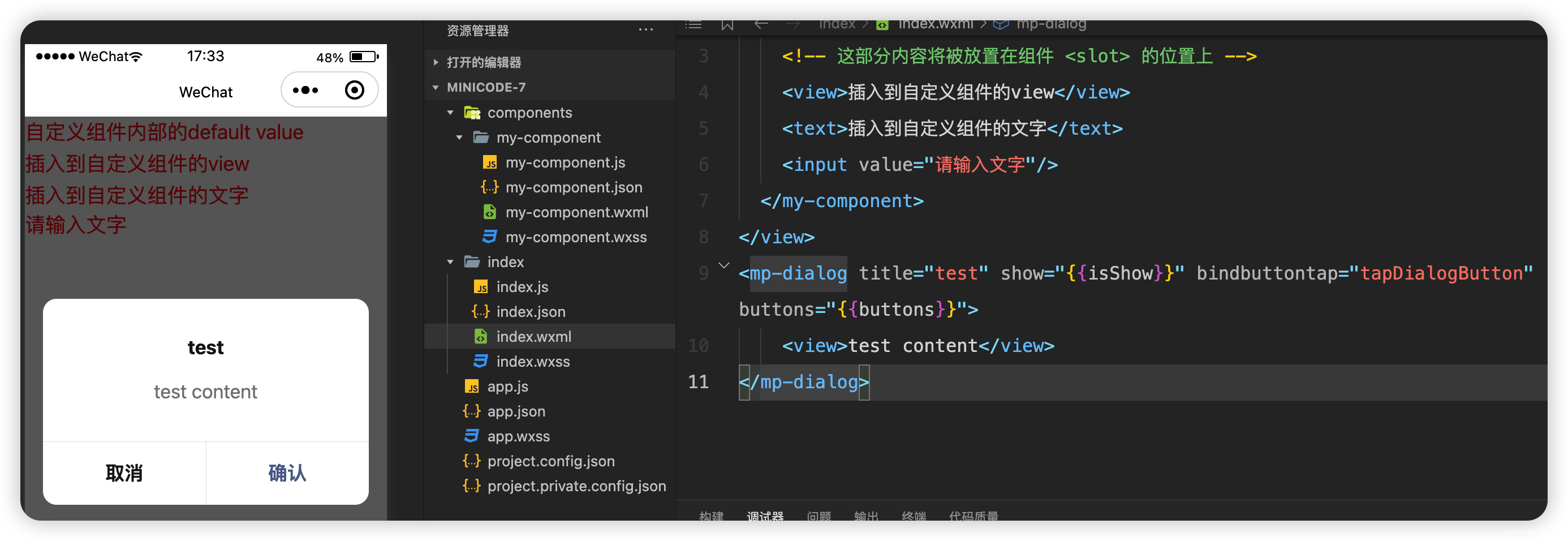
Task: Switch to the 调试器 panel tab
Action: coord(765,516)
